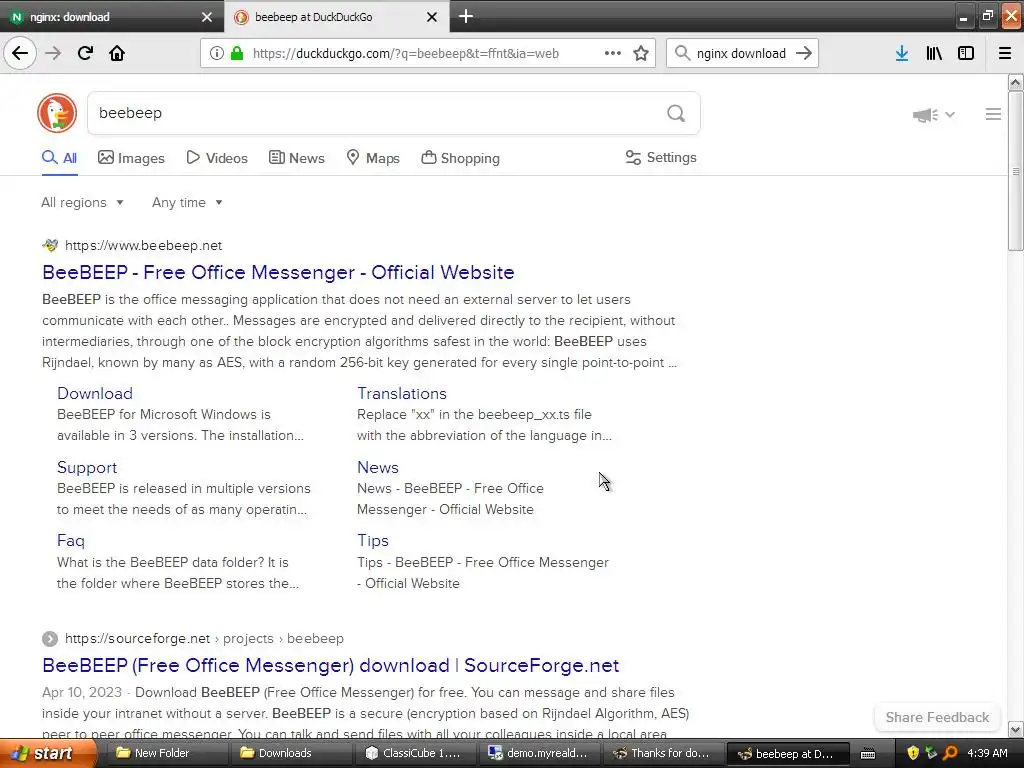Open the Download sitelink

pyautogui.click(x=95, y=393)
